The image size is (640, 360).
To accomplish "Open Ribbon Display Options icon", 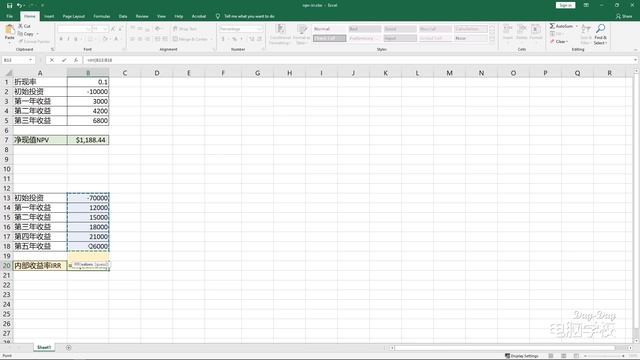I will pyautogui.click(x=586, y=5).
